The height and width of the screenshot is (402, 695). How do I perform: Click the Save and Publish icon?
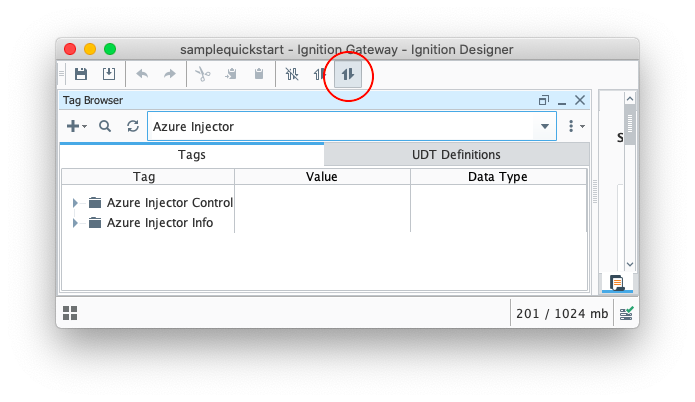point(108,74)
